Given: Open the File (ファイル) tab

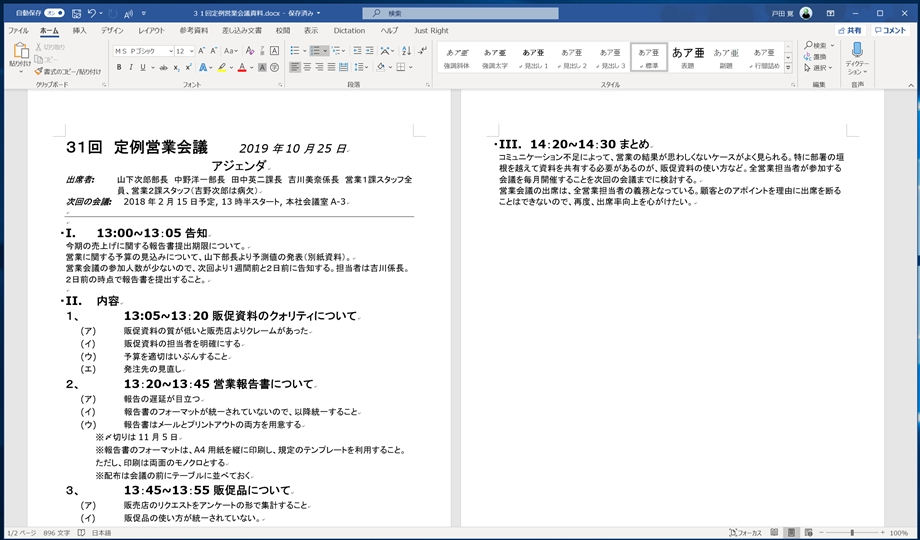Looking at the screenshot, I should 18,31.
